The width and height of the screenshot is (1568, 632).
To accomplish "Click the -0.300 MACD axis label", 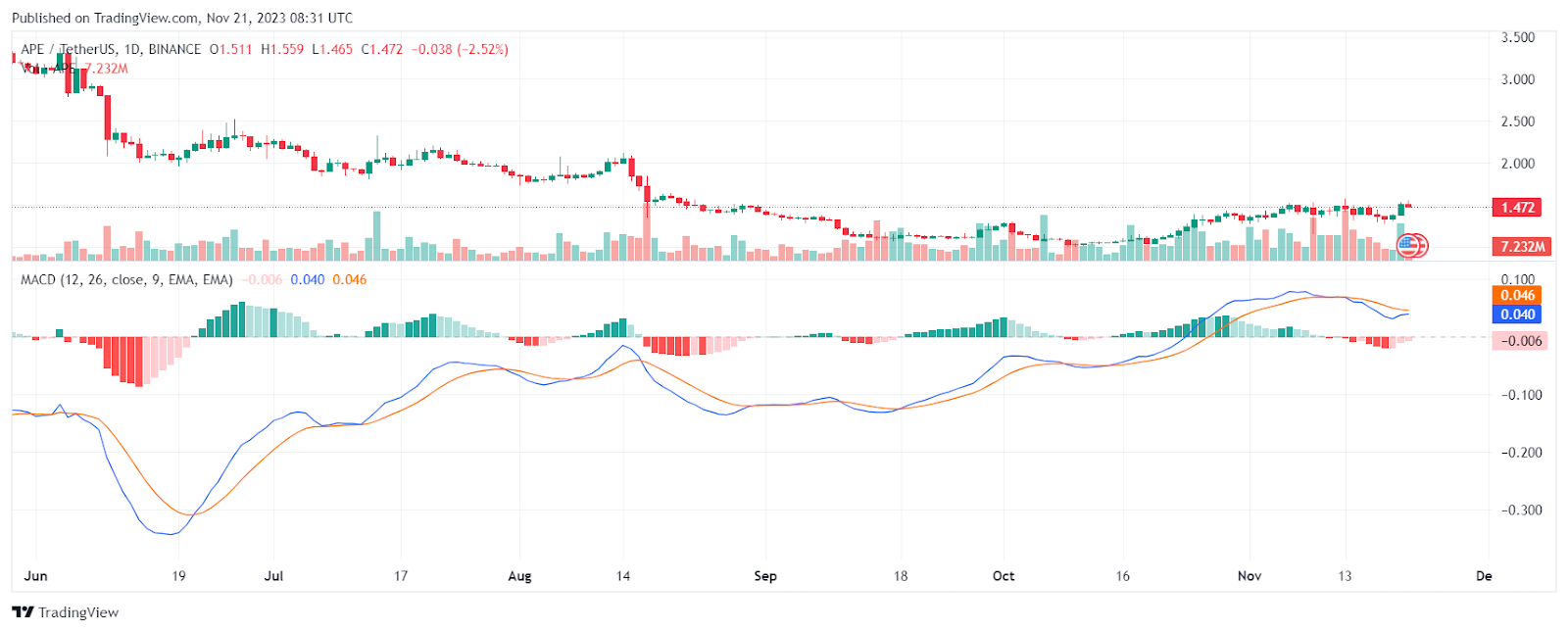I will coord(1522,510).
